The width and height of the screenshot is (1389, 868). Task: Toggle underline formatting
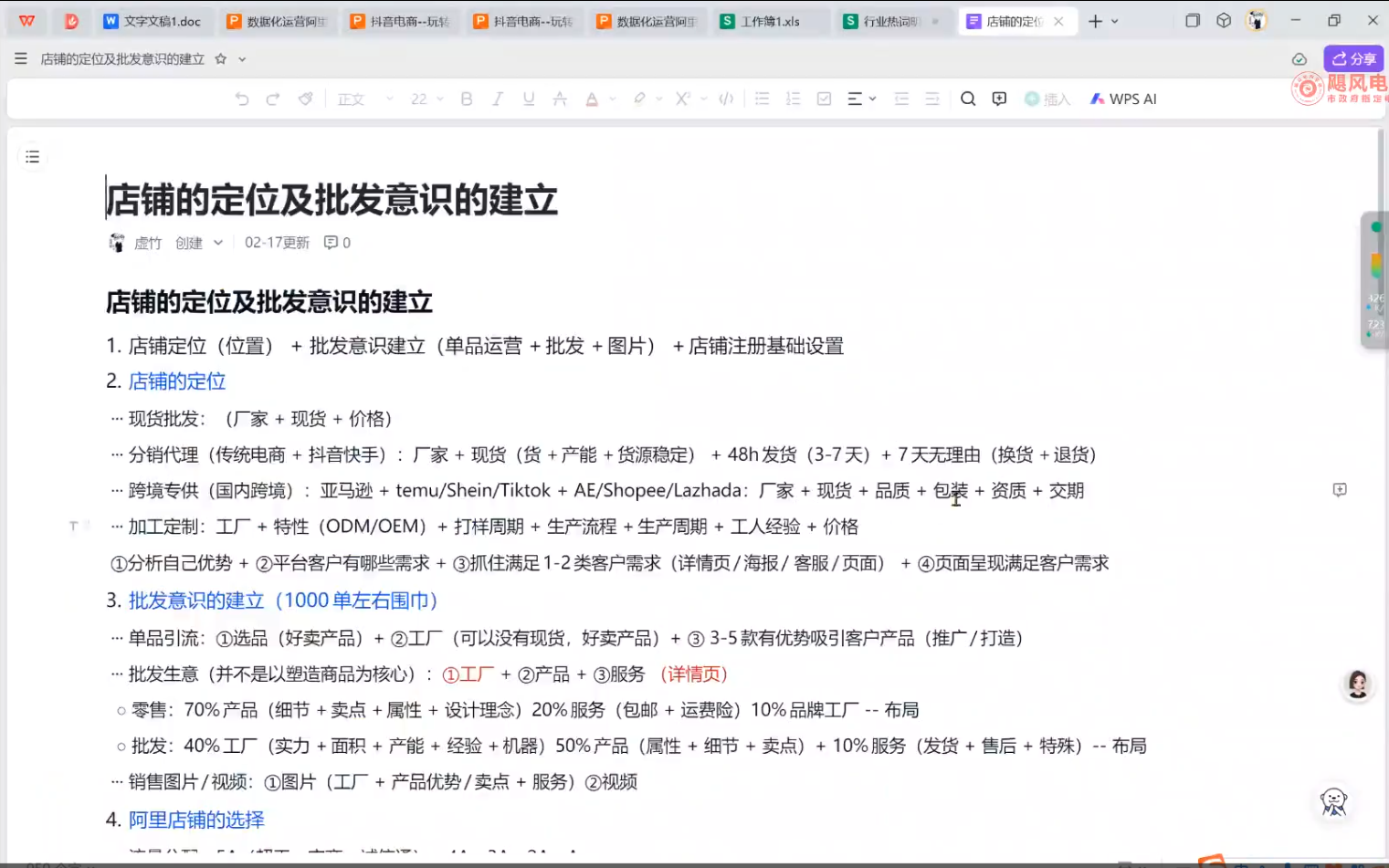click(x=529, y=99)
